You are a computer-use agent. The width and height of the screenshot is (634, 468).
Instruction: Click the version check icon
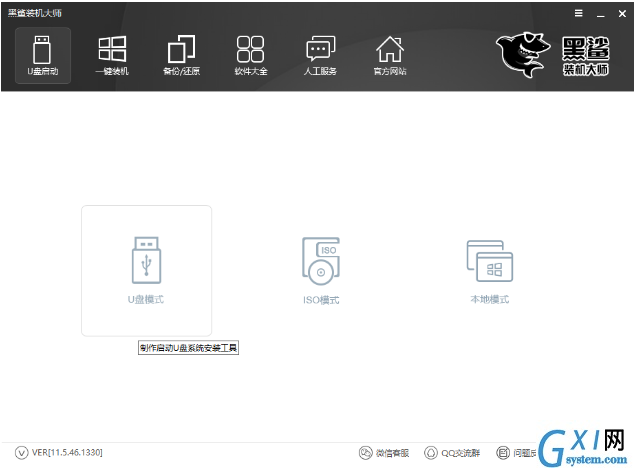tap(21, 453)
